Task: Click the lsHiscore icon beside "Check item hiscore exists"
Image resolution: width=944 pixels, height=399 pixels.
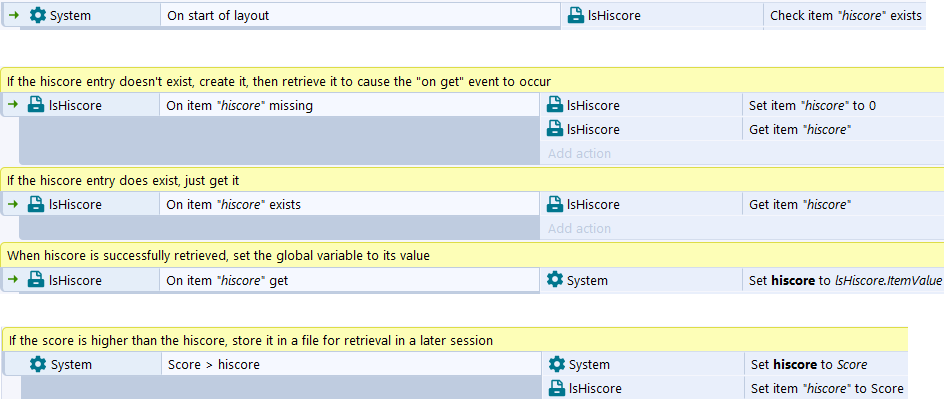Action: click(576, 16)
